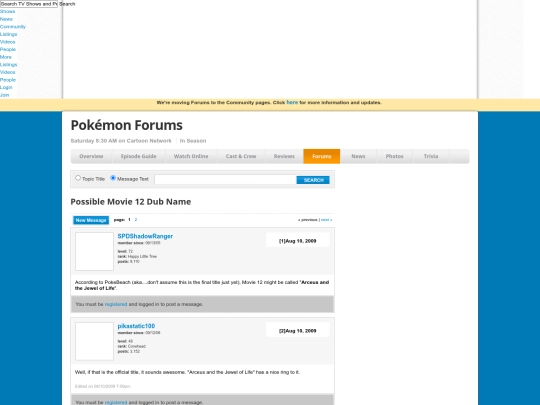The width and height of the screenshot is (540, 405).
Task: Open the Cast & Crew tab
Action: click(x=241, y=156)
